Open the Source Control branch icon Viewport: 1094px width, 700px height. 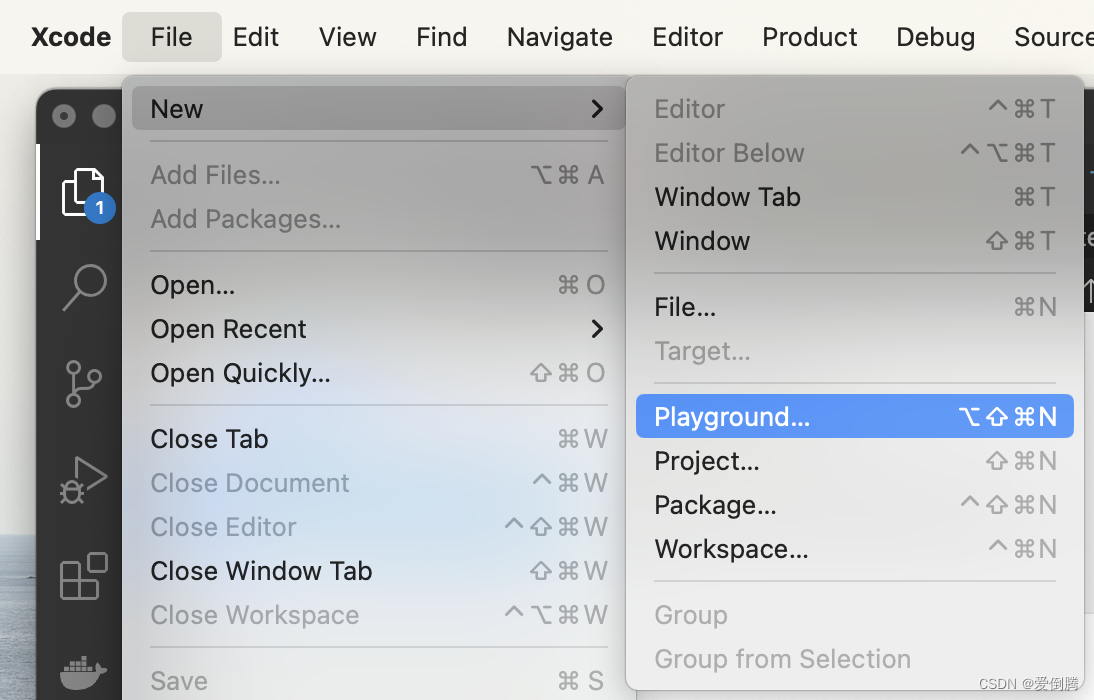coord(83,384)
